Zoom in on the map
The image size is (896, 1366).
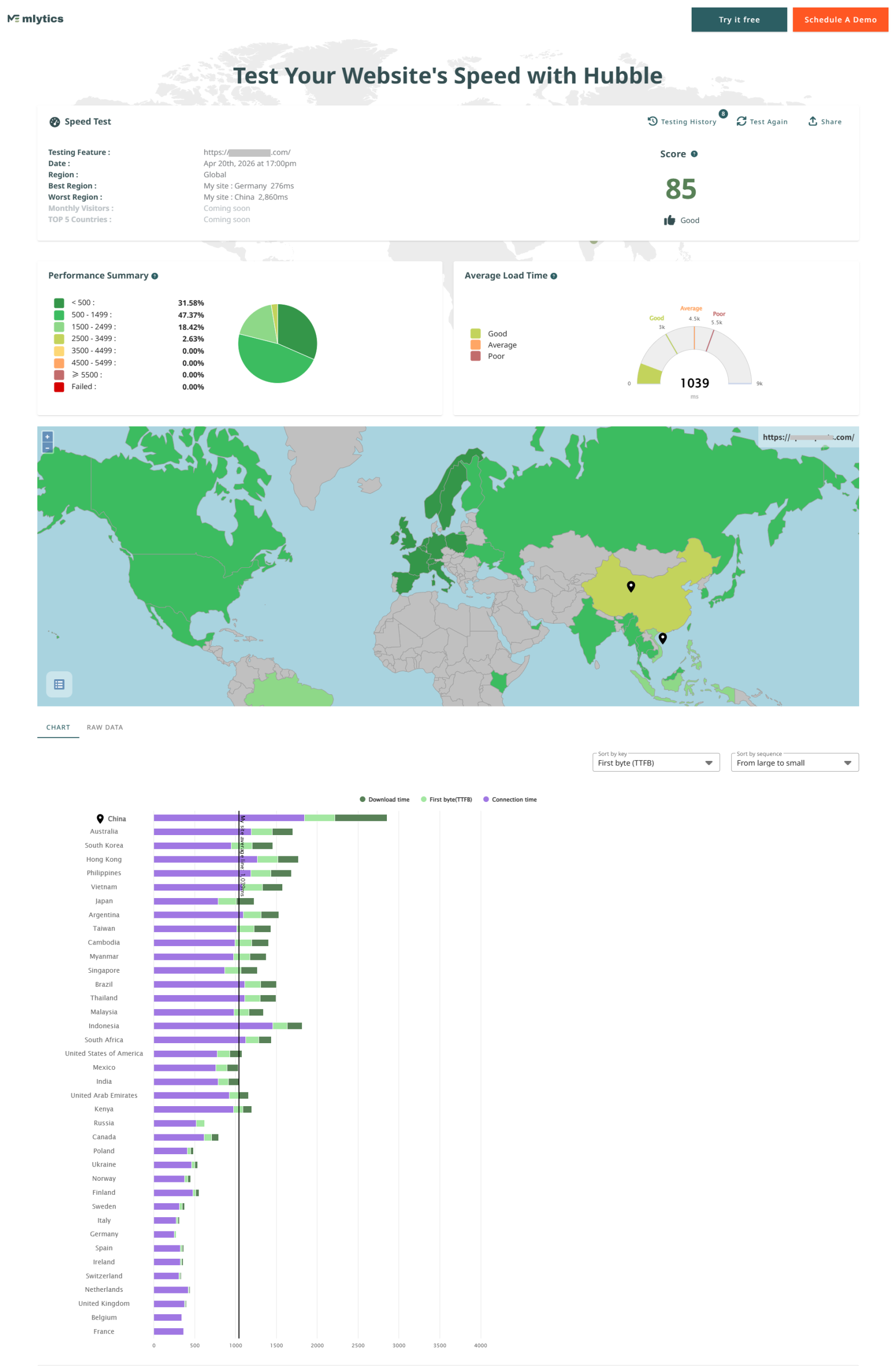(47, 437)
